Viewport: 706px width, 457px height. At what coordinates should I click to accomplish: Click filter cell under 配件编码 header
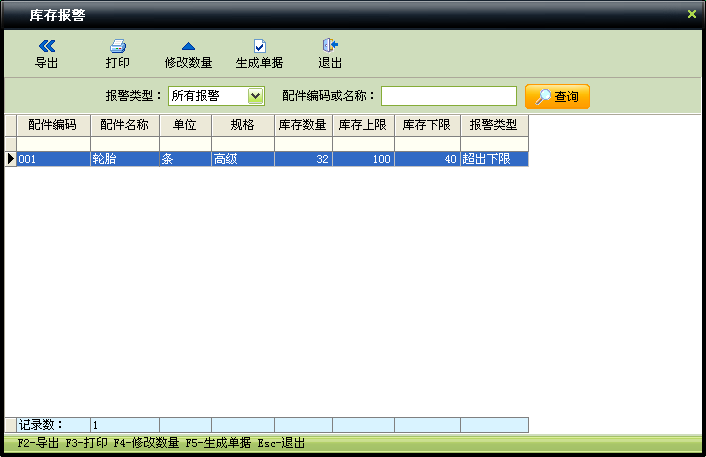(x=53, y=144)
